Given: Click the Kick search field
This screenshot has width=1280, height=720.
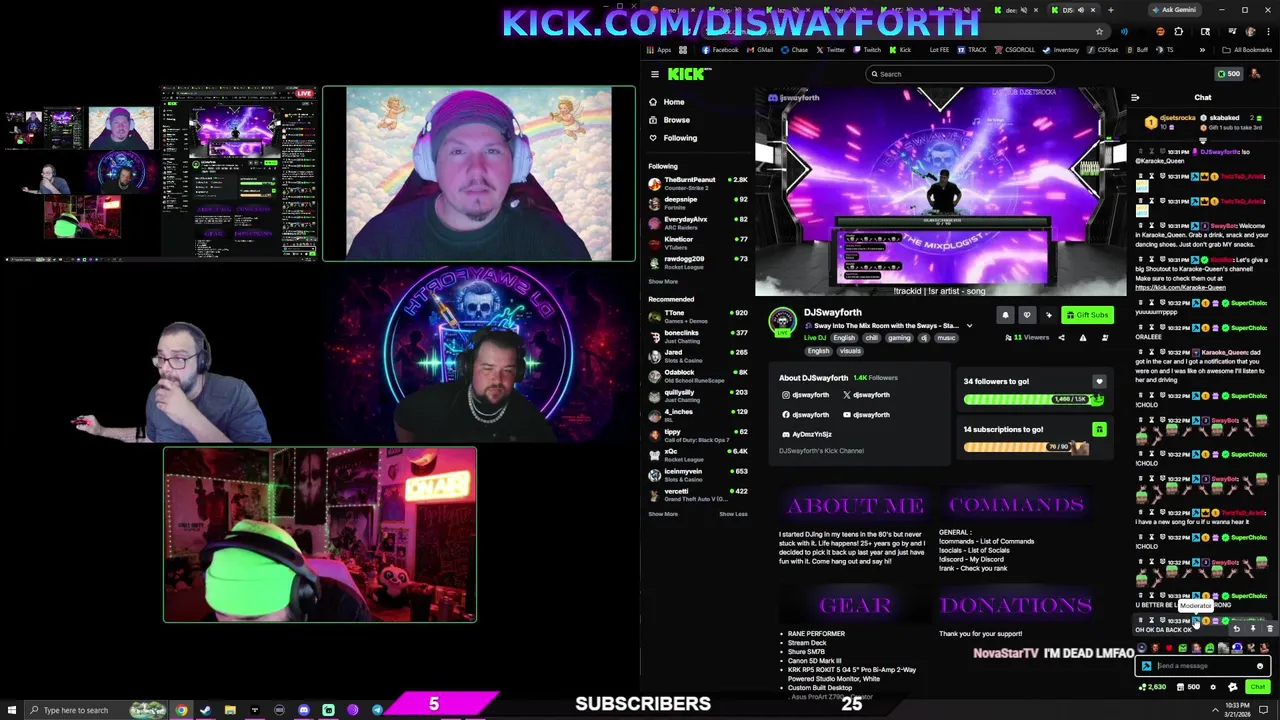Looking at the screenshot, I should tap(960, 74).
